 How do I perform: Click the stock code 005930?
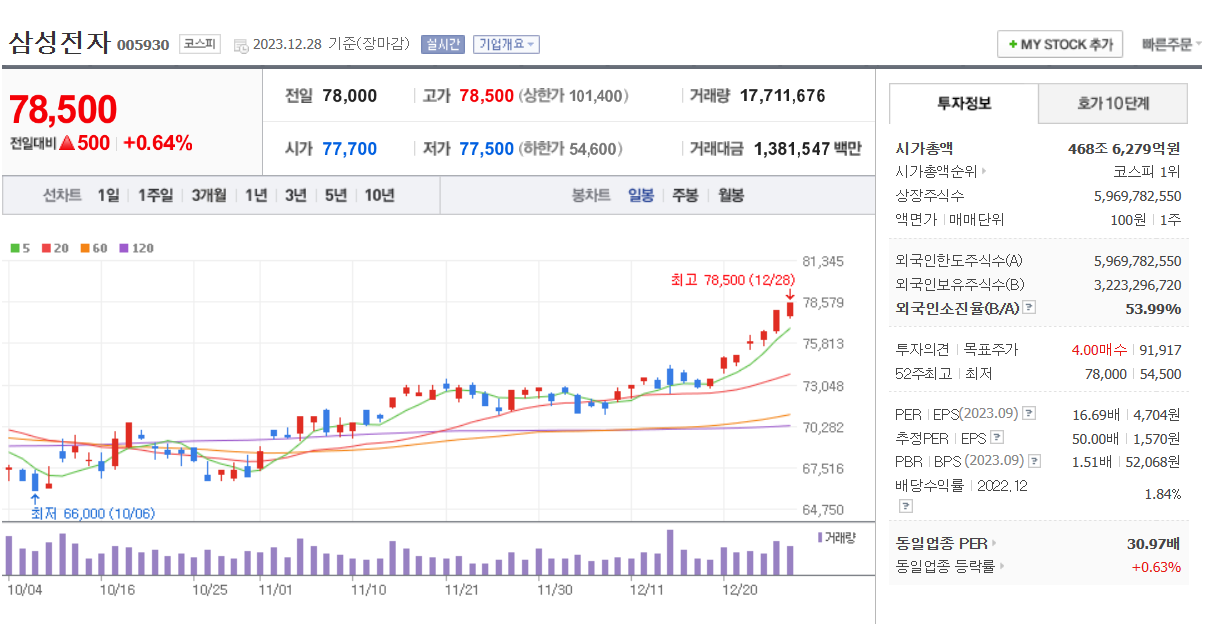tap(143, 45)
